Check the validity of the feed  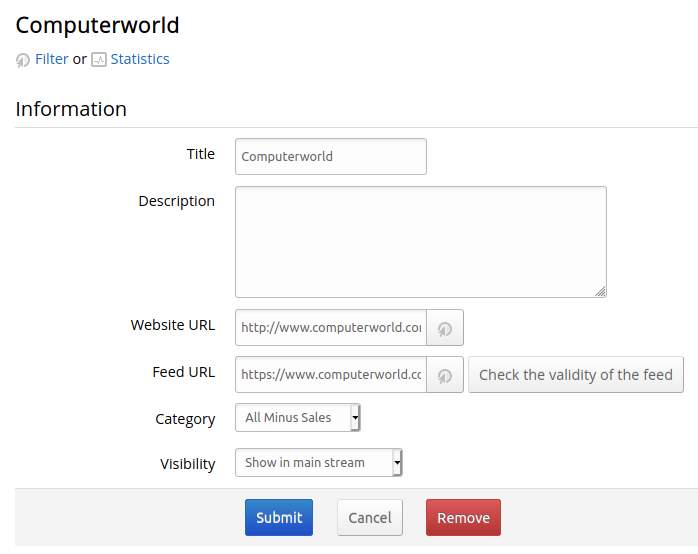coord(576,375)
